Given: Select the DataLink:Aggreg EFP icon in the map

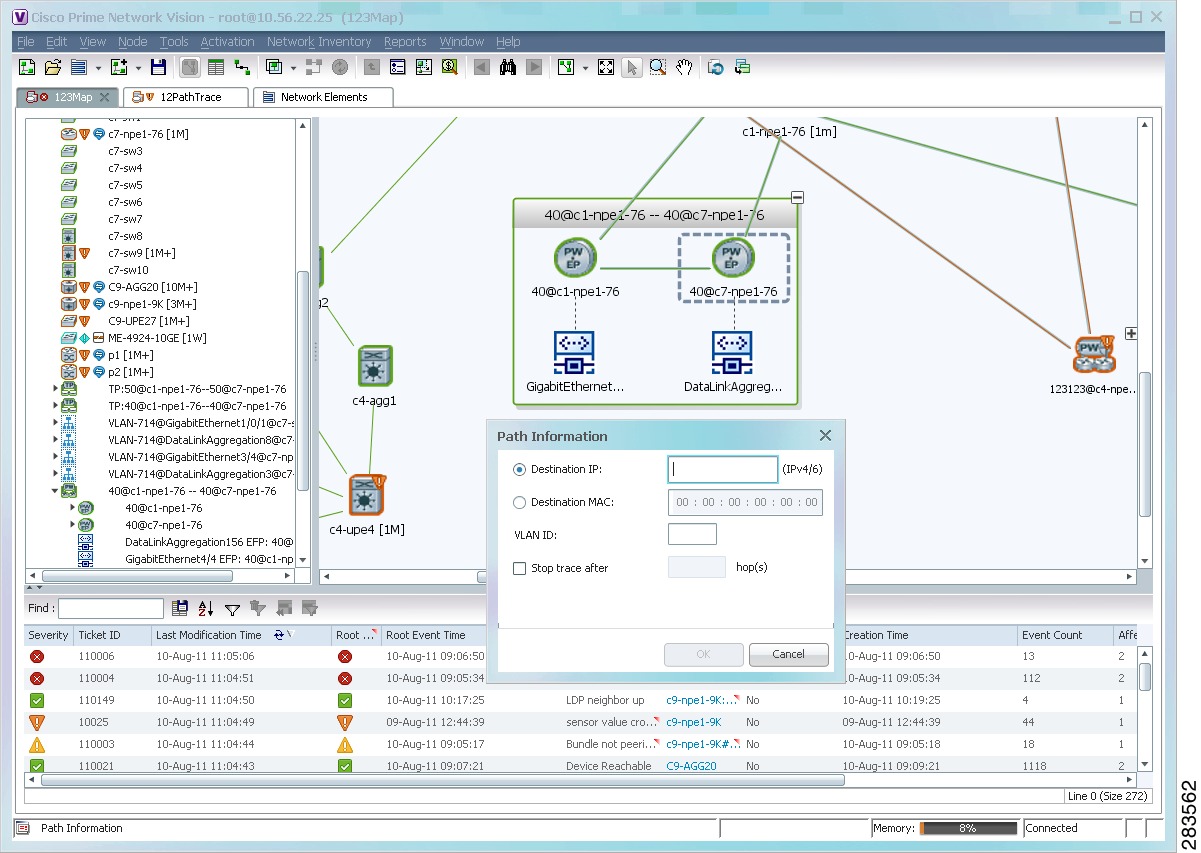Looking at the screenshot, I should coord(733,353).
